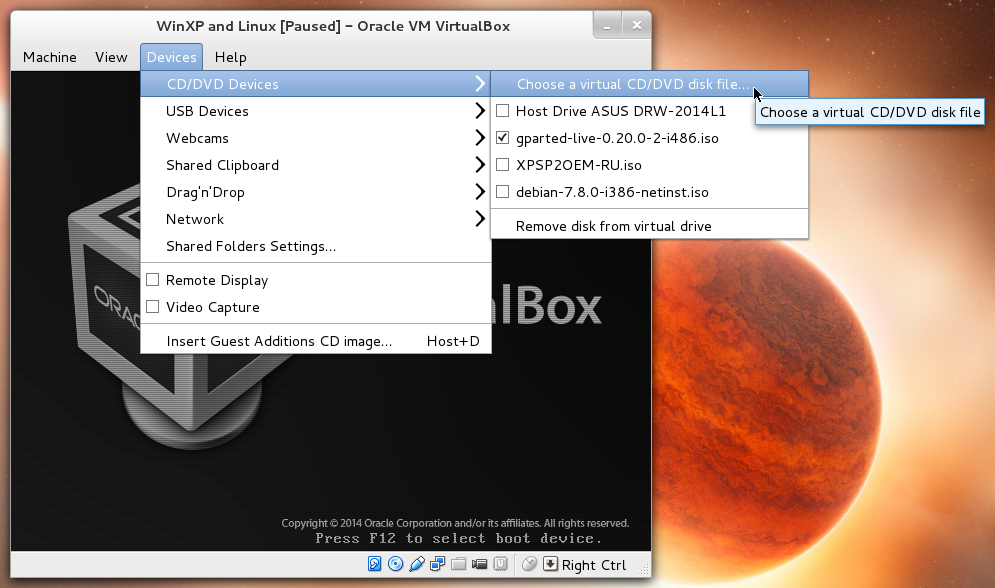The image size is (995, 588).
Task: Click the mouse integration status icon
Action: point(529,564)
